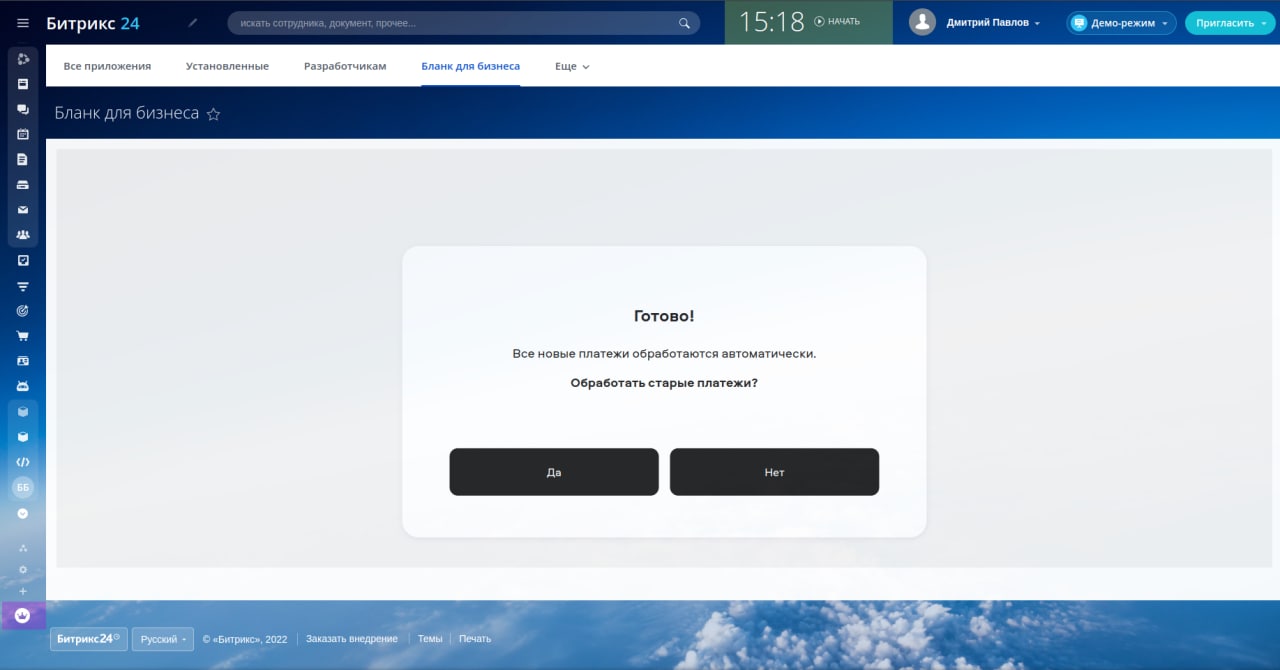The image size is (1280, 670).
Task: Click Да to process old payments
Action: [554, 472]
